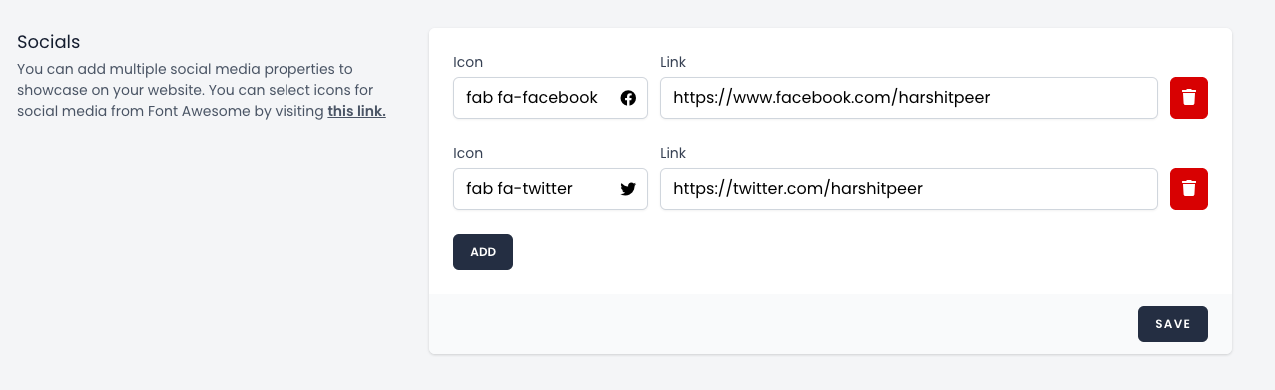This screenshot has height=390, width=1275.
Task: Click the Facebook logo icon in first row
Action: point(628,98)
